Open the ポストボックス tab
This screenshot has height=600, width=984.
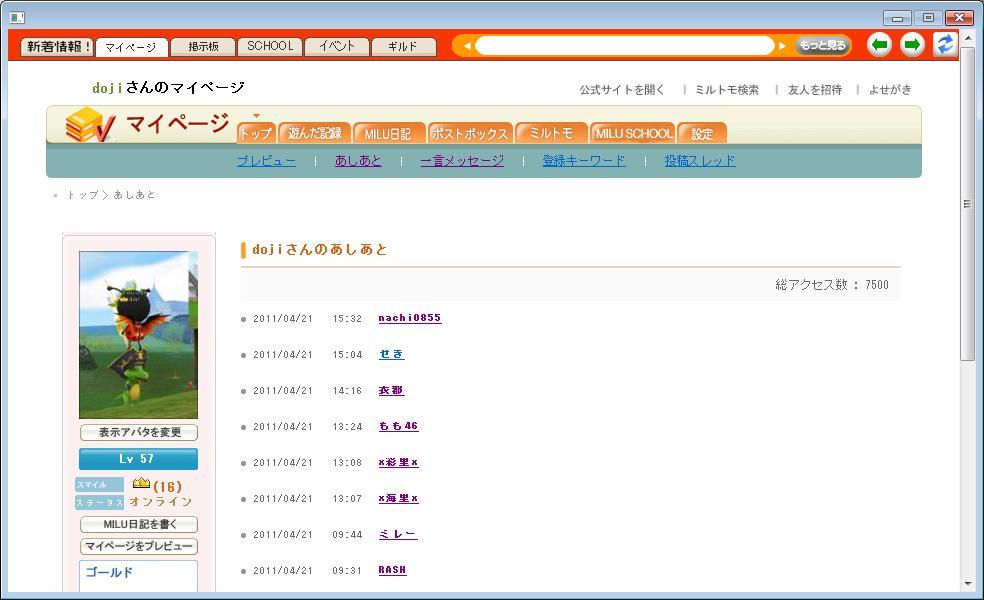pos(470,133)
